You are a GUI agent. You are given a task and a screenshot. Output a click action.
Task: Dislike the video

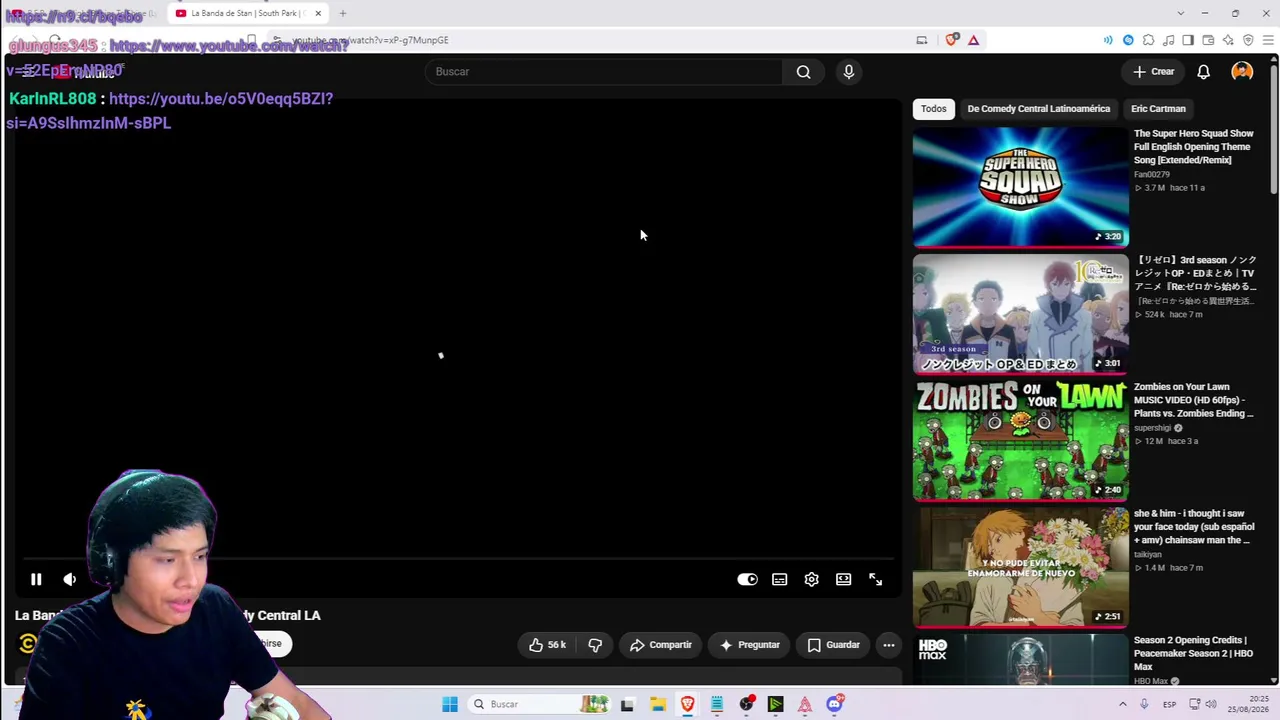pos(595,645)
